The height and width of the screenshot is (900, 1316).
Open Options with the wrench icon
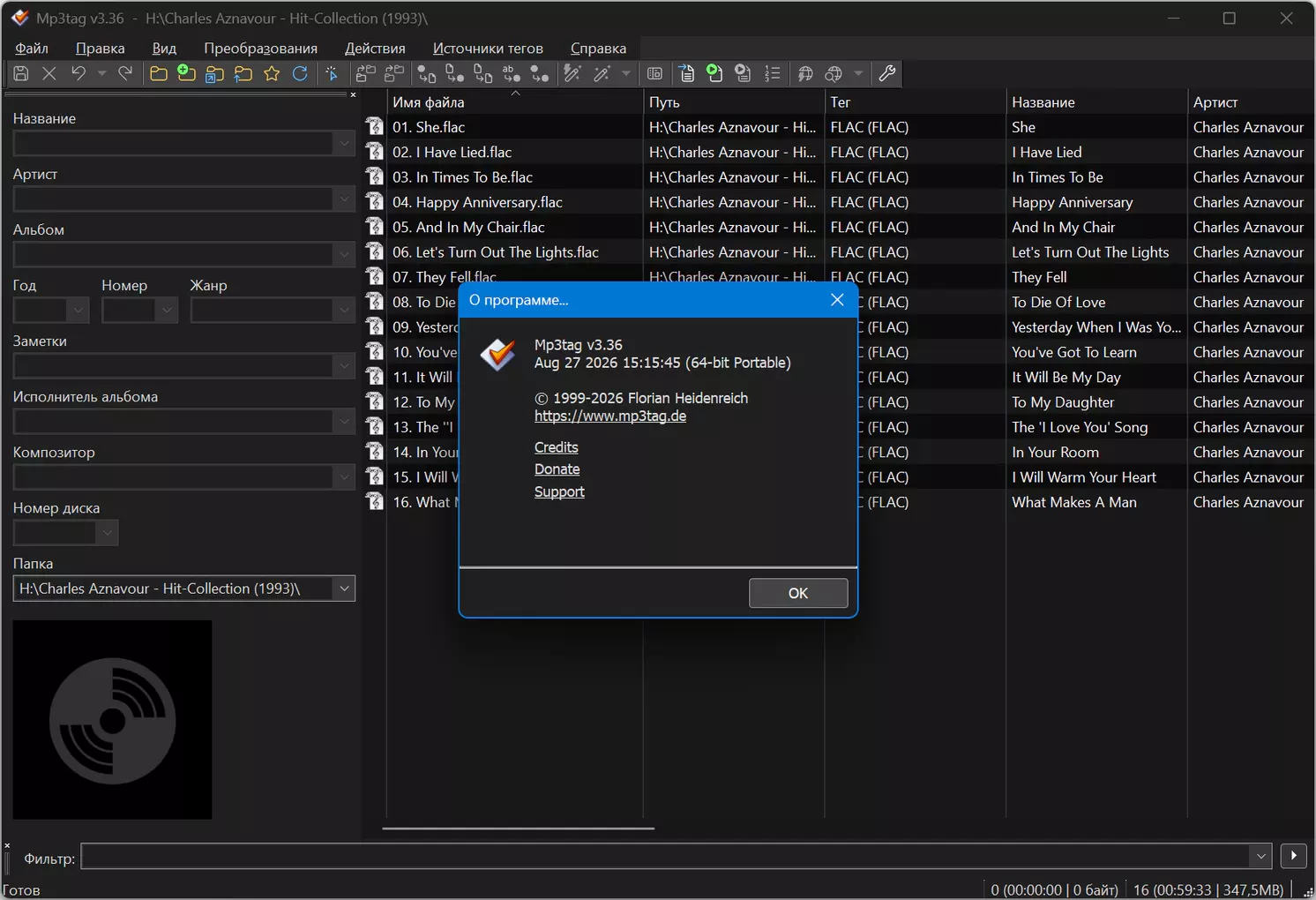coord(887,74)
